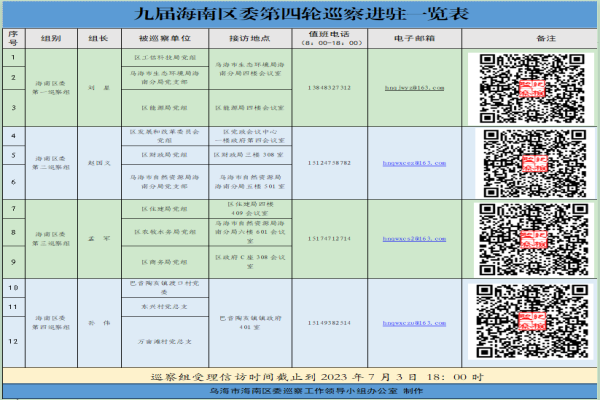Select the 电子邮箱 column header

pyautogui.click(x=414, y=38)
